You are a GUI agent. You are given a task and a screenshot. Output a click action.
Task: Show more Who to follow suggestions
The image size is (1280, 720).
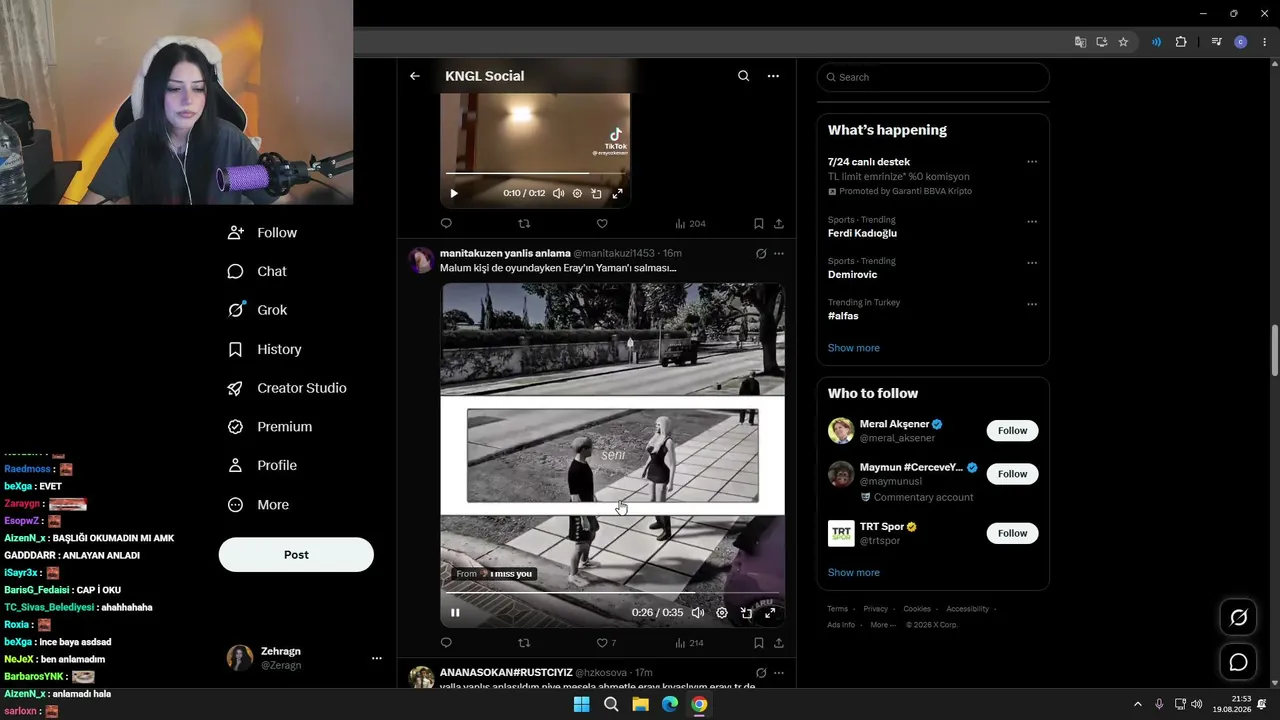(854, 573)
